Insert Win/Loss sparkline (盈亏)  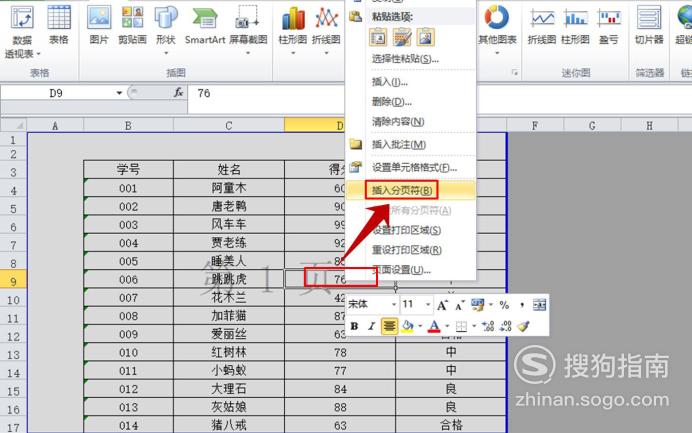click(609, 26)
